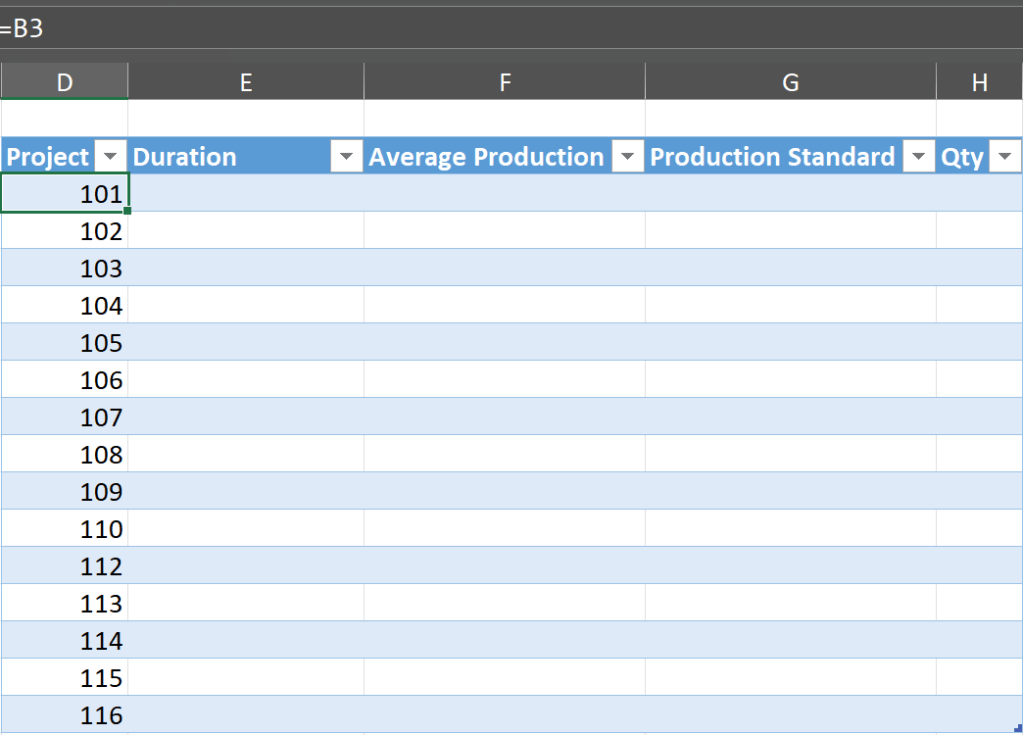
Task: Open the Qty column filter dropdown
Action: coord(1005,157)
